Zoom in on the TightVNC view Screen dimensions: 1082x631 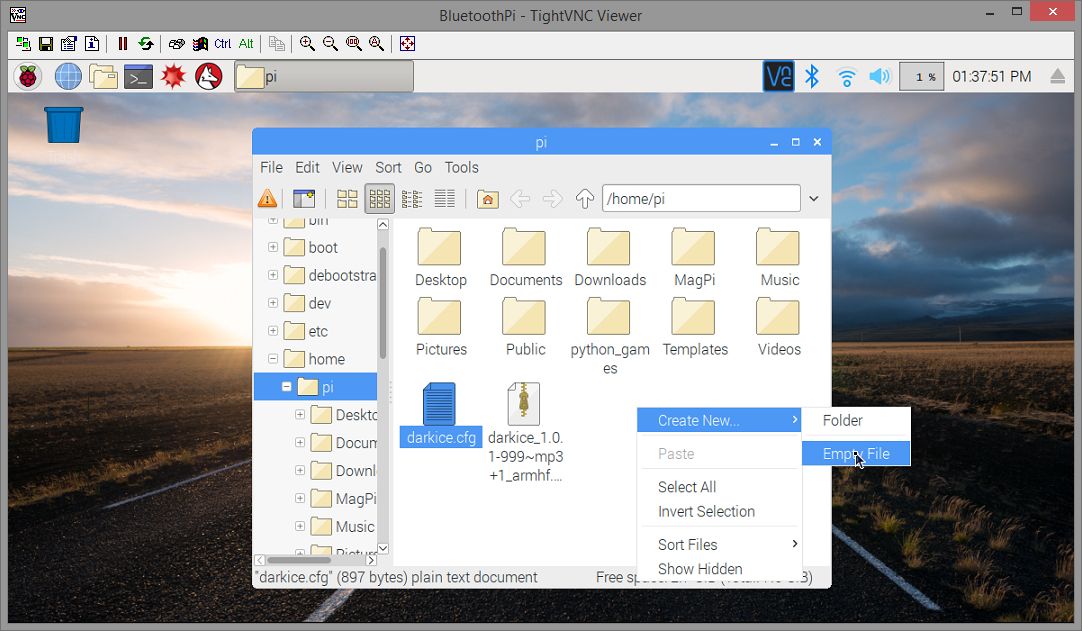click(308, 44)
